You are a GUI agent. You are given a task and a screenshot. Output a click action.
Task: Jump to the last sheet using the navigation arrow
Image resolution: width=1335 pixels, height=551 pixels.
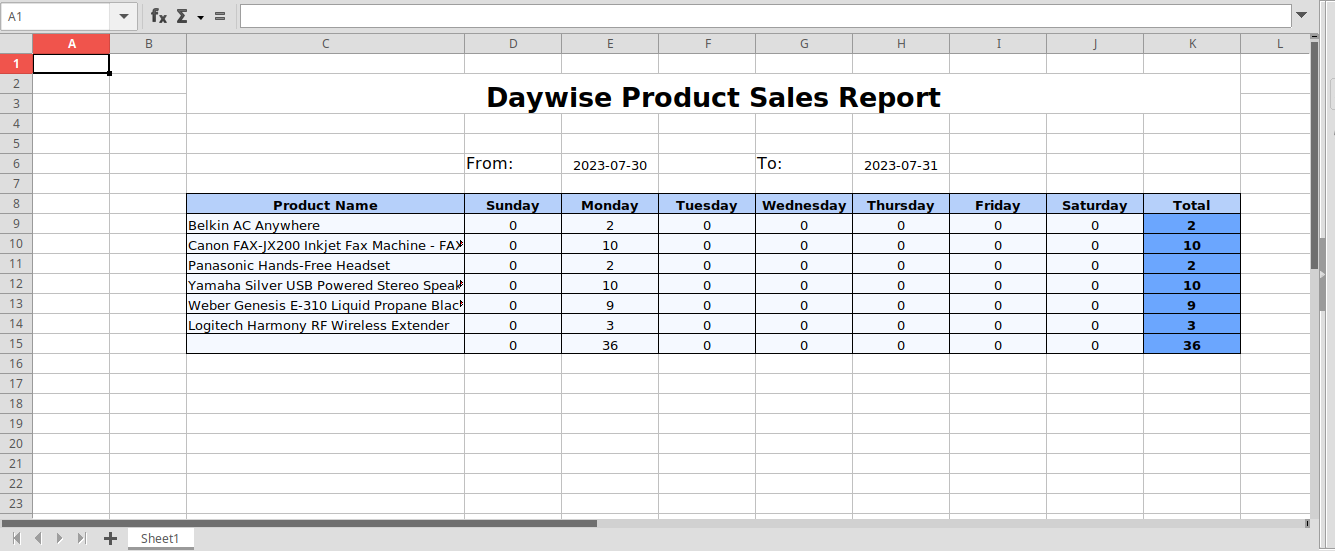point(82,538)
